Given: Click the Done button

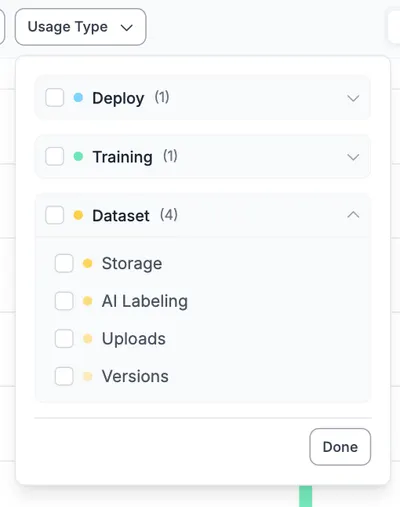Looking at the screenshot, I should pos(340,447).
